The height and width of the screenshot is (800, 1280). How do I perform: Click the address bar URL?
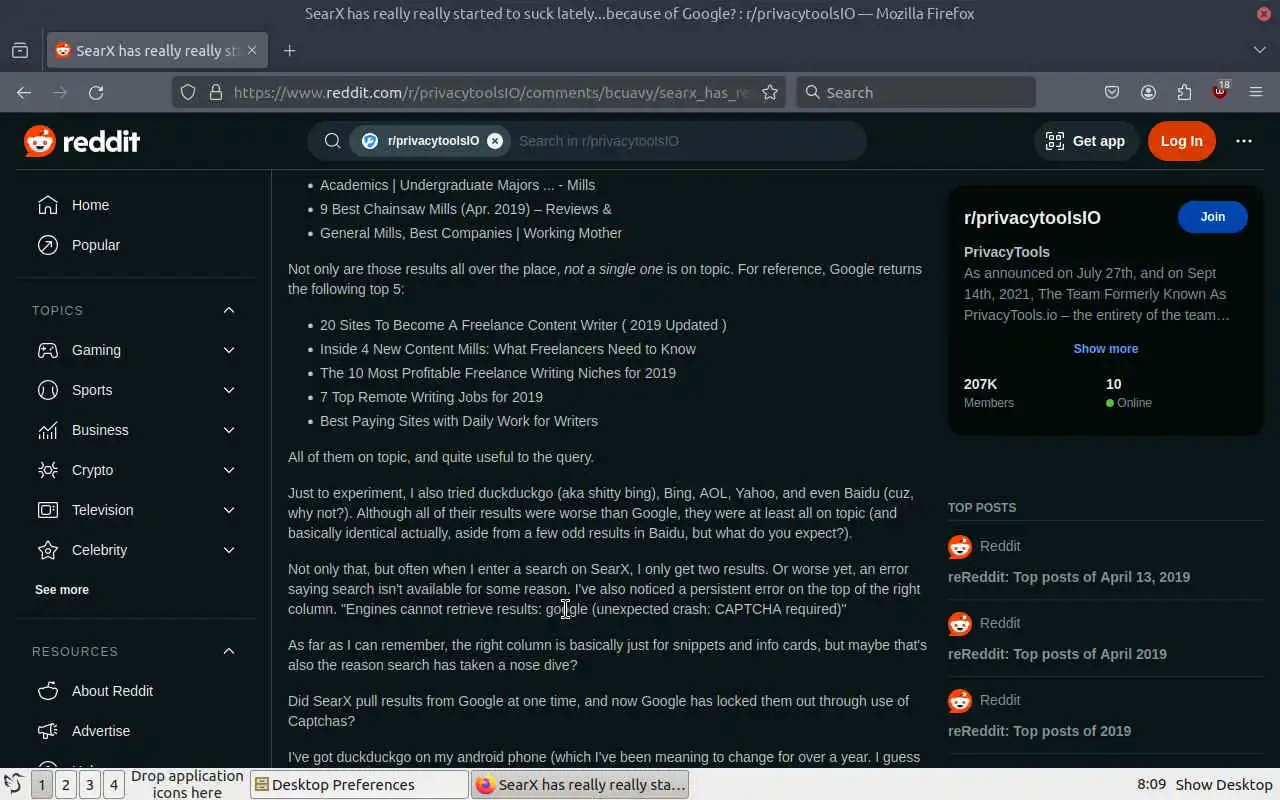[x=492, y=92]
